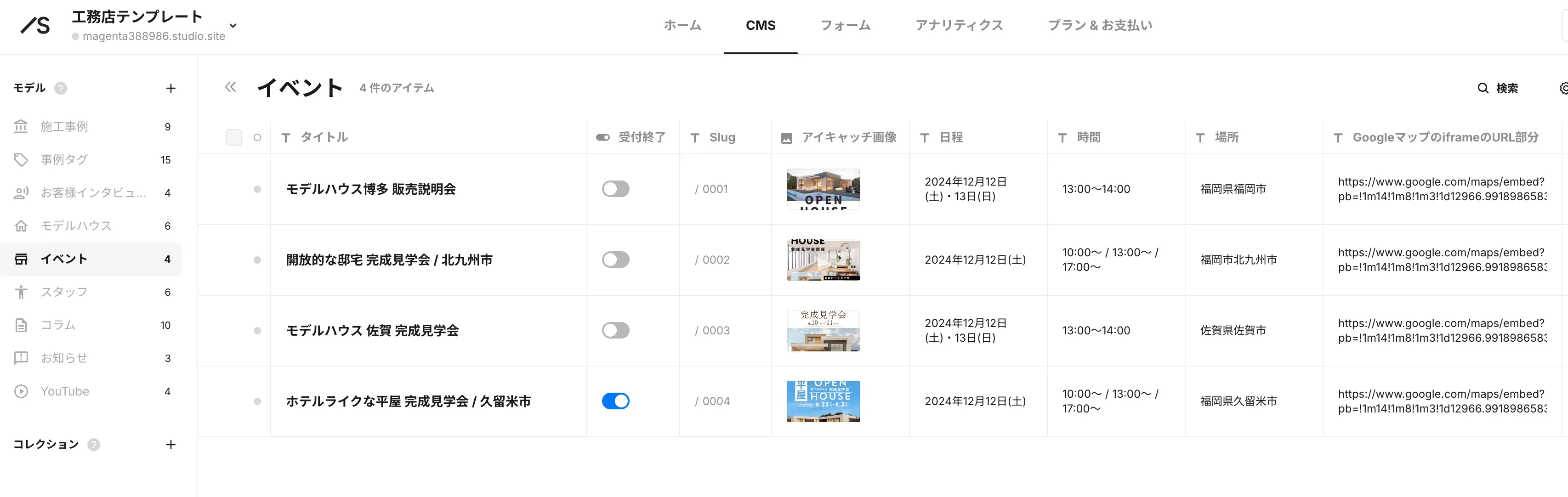The width and height of the screenshot is (1568, 497).
Task: Select the コラム model
Action: click(x=59, y=324)
